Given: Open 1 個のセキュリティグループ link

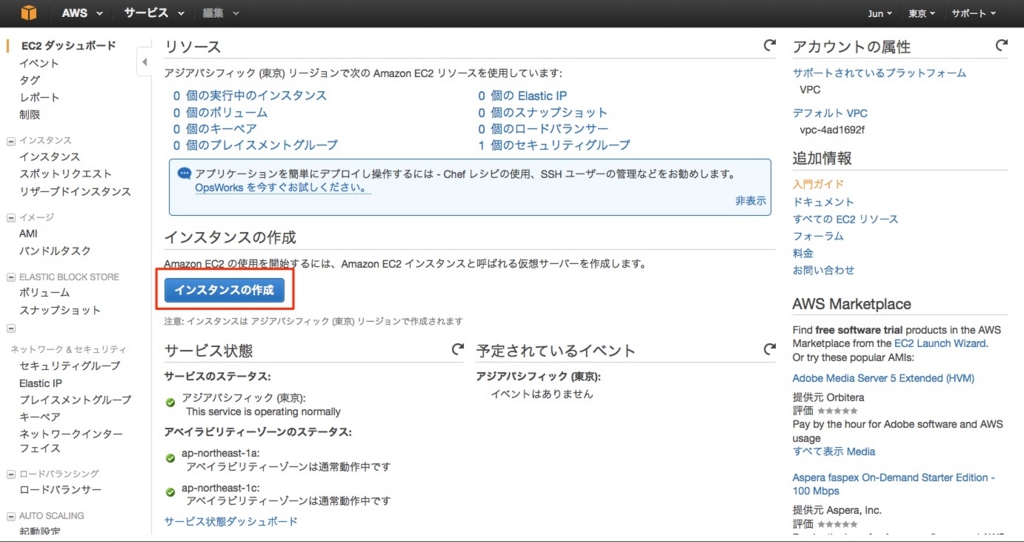Looking at the screenshot, I should [x=554, y=145].
